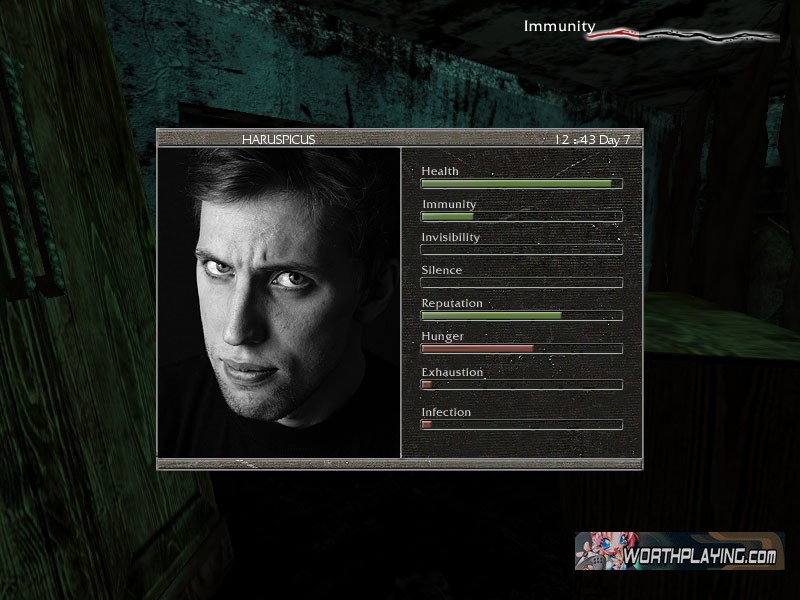The image size is (800, 600).
Task: Select the Hunger stat label
Action: (442, 336)
